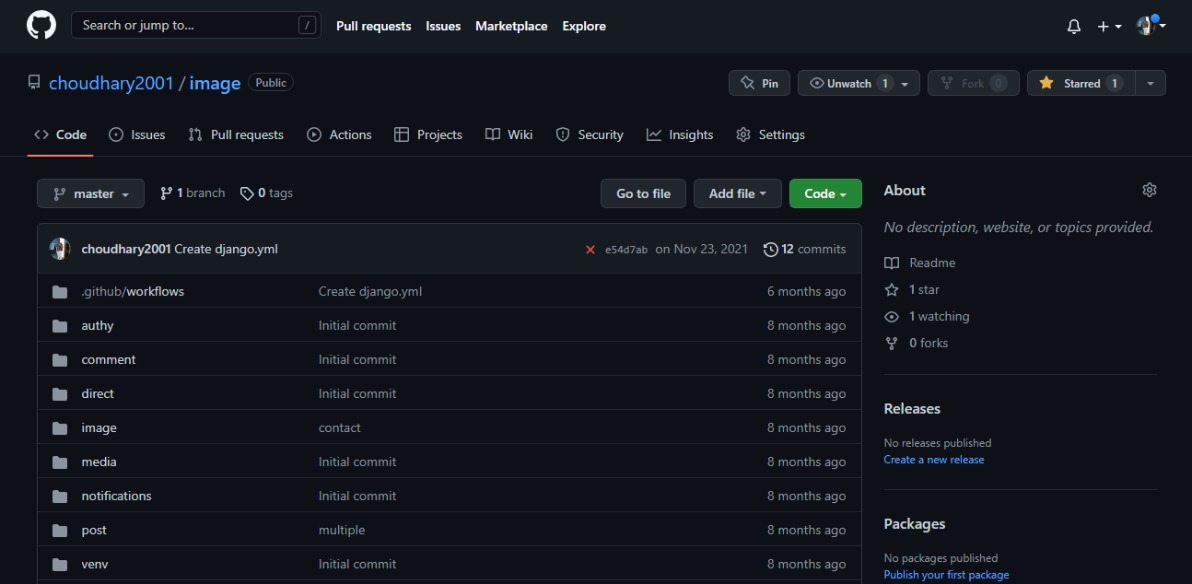Switch to the Code tab

pyautogui.click(x=60, y=135)
